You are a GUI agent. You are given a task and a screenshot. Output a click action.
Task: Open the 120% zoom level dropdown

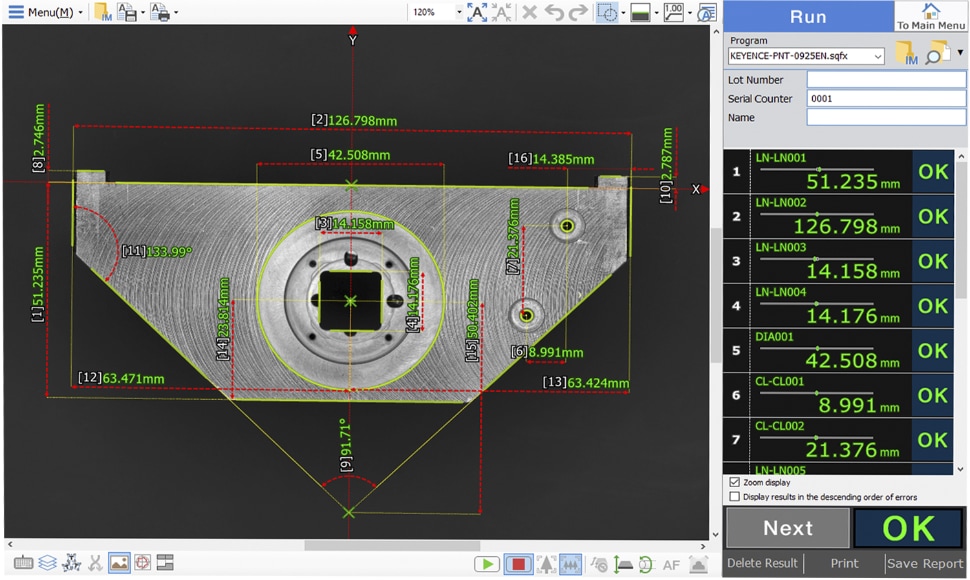pyautogui.click(x=459, y=13)
